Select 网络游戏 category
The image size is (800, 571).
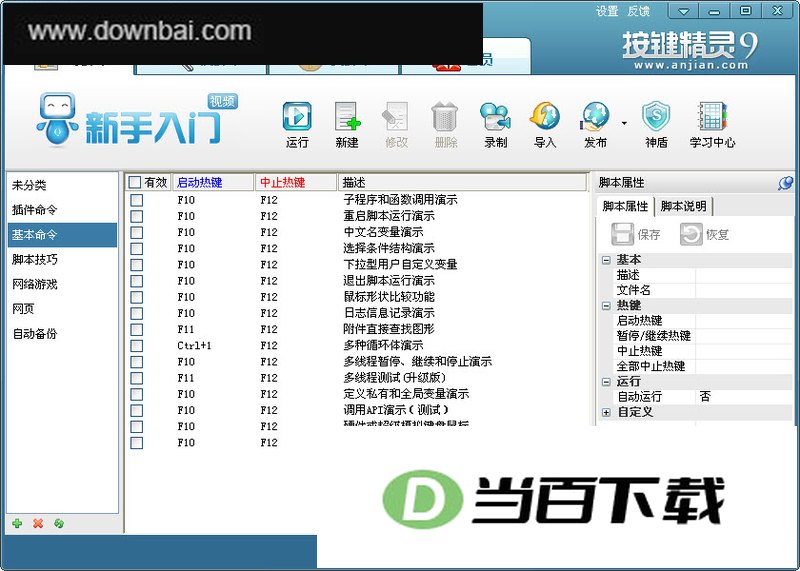pyautogui.click(x=62, y=284)
